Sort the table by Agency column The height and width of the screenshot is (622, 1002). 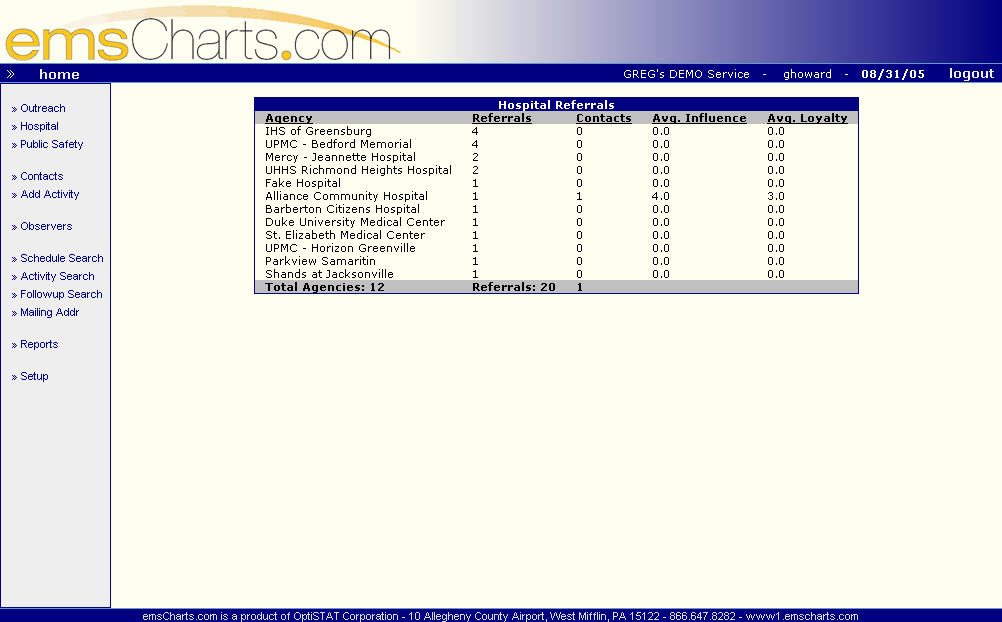(288, 118)
